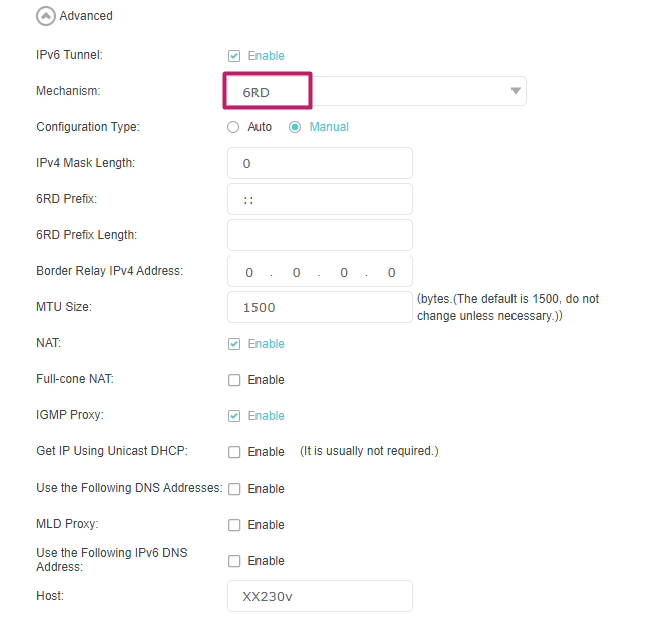This screenshot has width=653, height=629.
Task: Enable Use the Following IPv6 DNS Address
Action: 234,561
